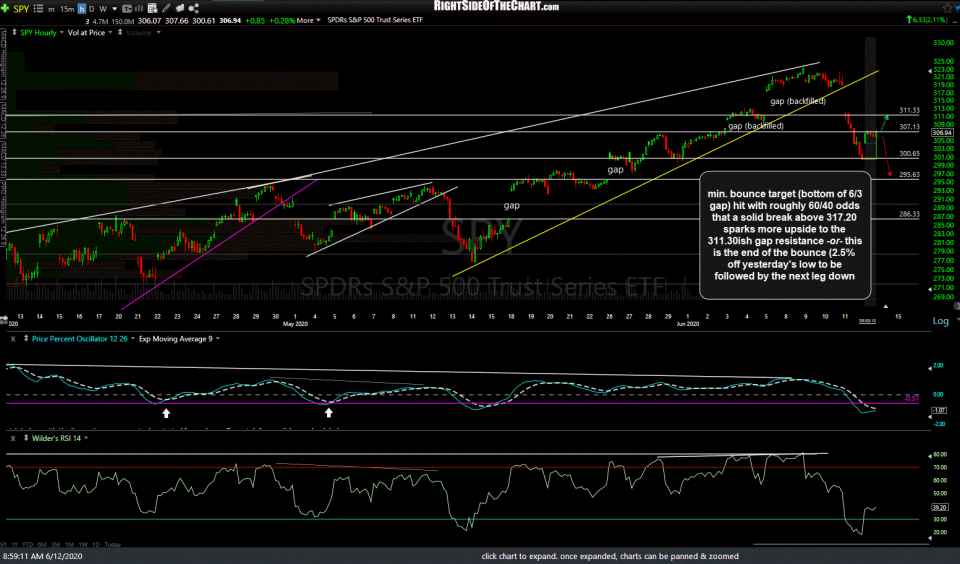Click the SPY ticker symbol field

tap(21, 9)
